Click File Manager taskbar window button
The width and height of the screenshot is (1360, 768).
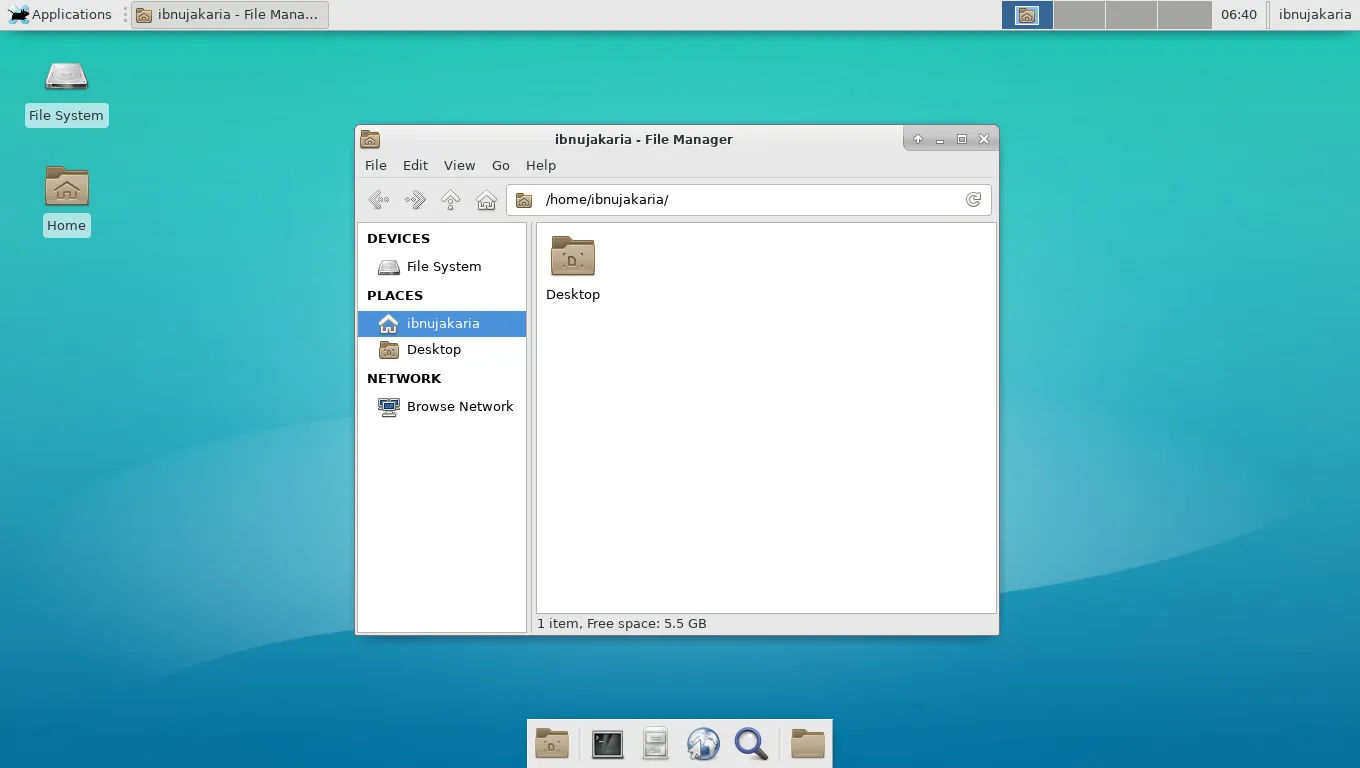[230, 14]
